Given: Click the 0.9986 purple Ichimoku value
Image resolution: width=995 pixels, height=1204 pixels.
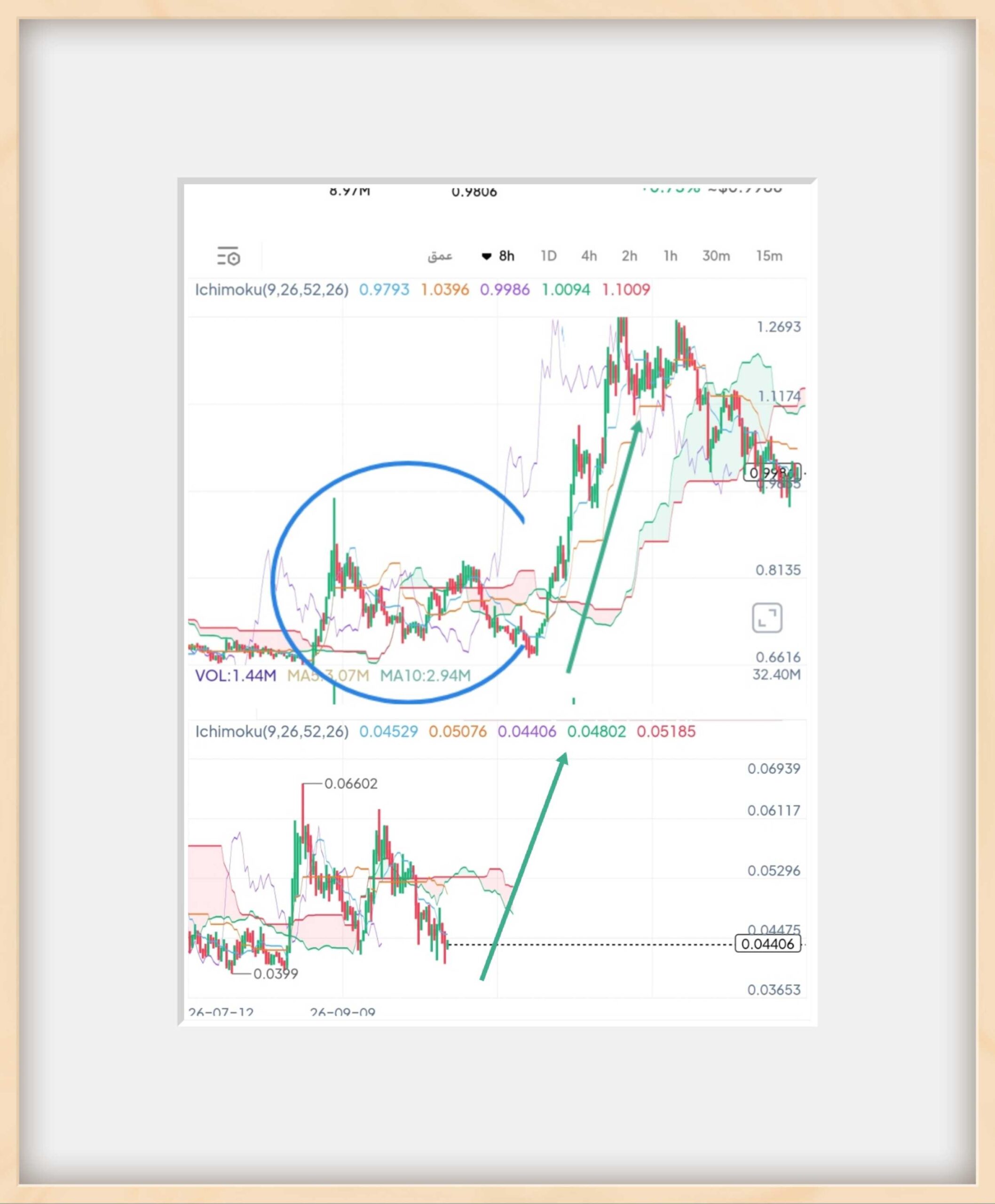Looking at the screenshot, I should [x=505, y=290].
